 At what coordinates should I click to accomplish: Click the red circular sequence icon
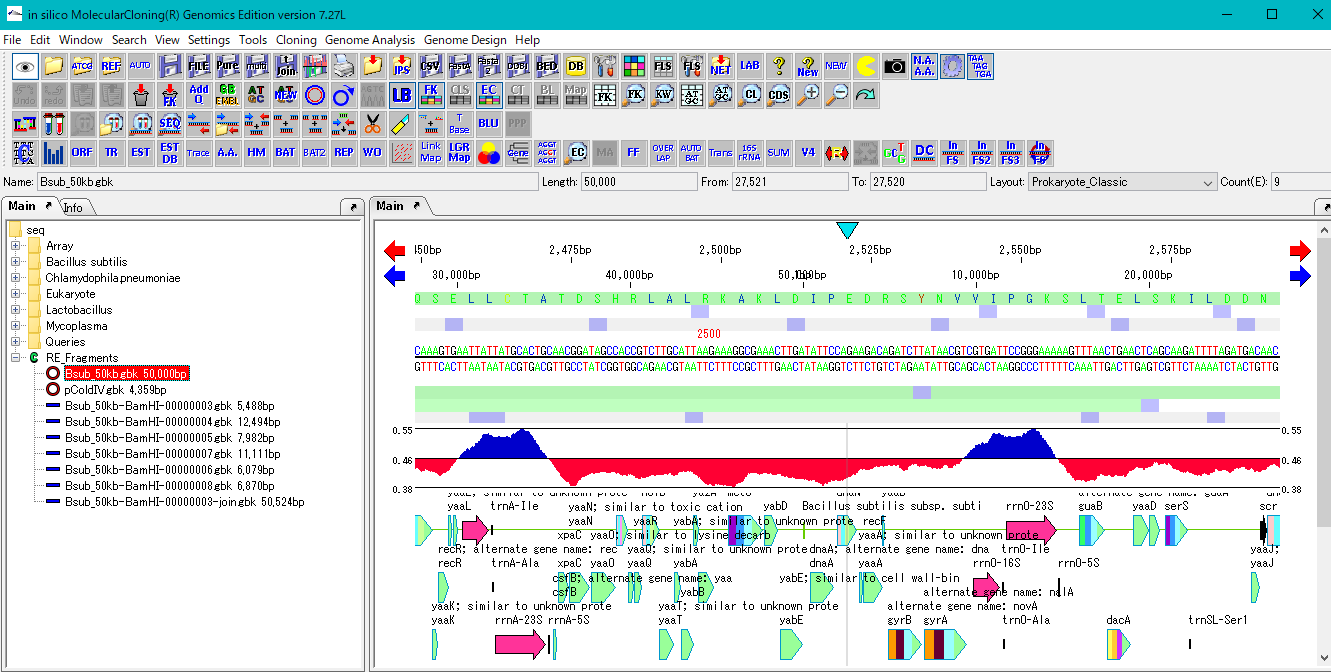[315, 95]
